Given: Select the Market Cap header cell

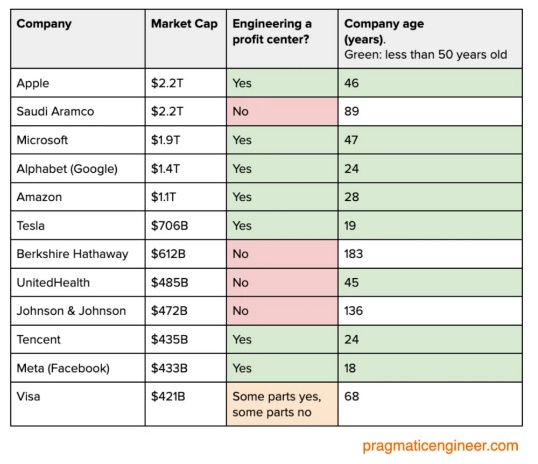Looking at the screenshot, I should pyautogui.click(x=186, y=39).
